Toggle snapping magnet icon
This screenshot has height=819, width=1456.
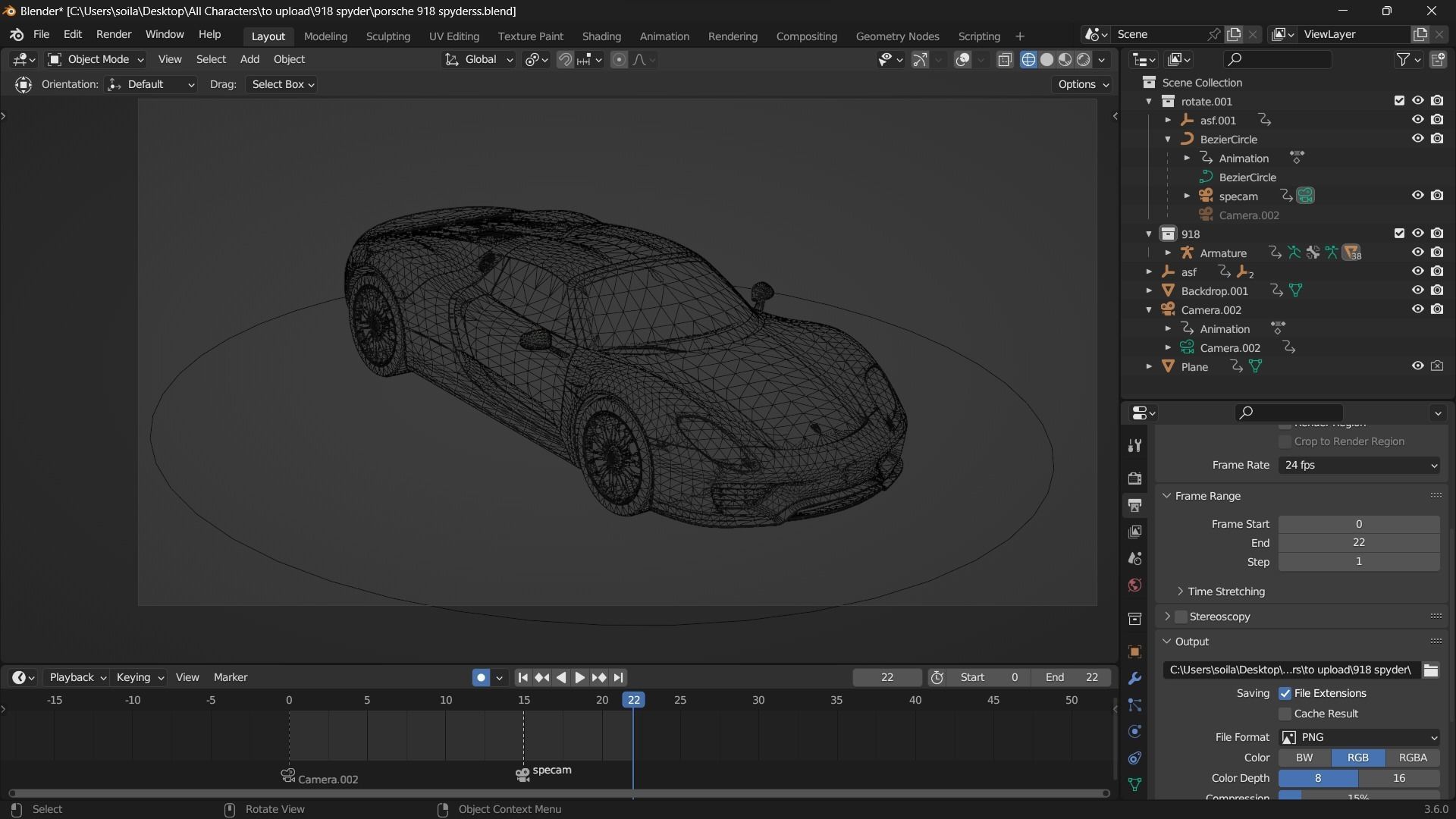[565, 60]
